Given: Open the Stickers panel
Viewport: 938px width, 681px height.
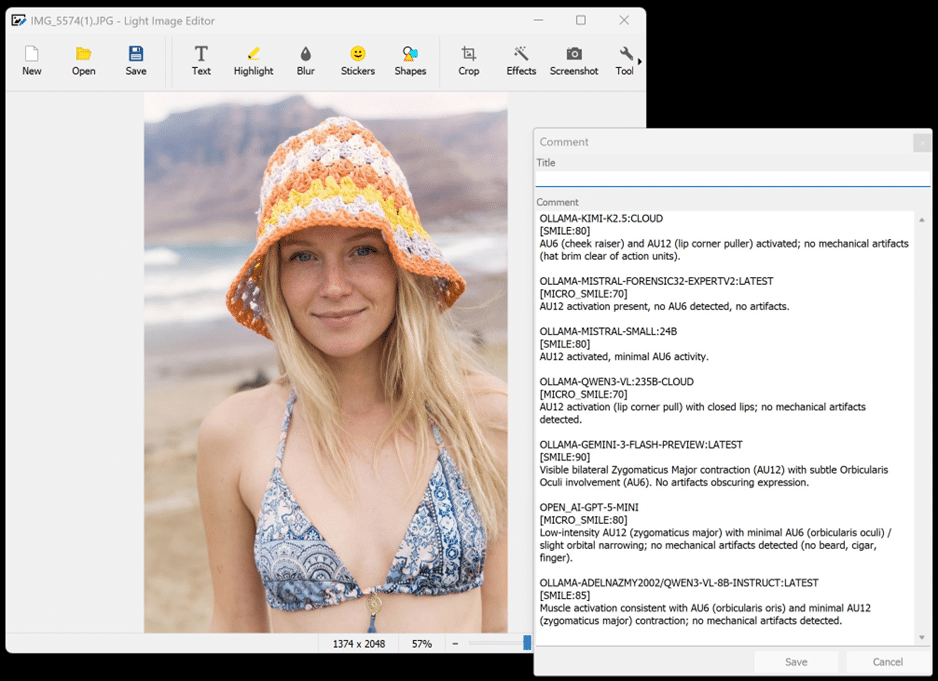Looking at the screenshot, I should tap(357, 60).
